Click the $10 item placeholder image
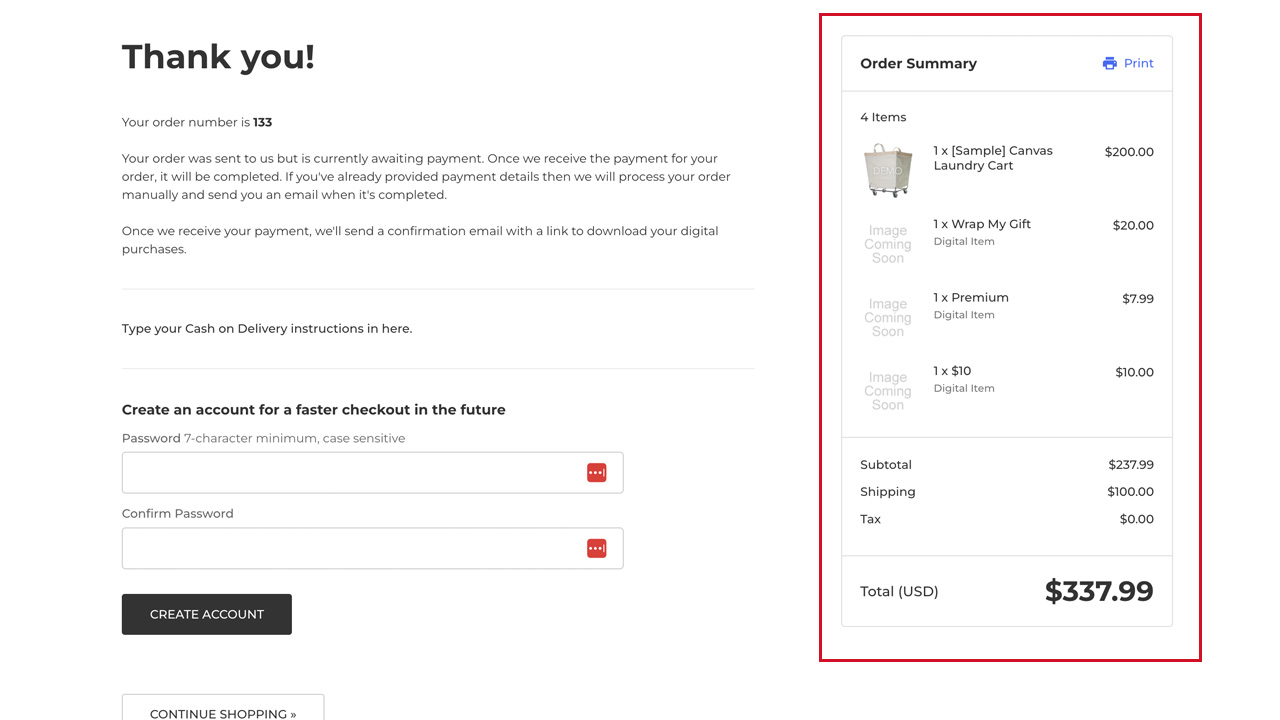The image size is (1280, 720). pos(888,391)
